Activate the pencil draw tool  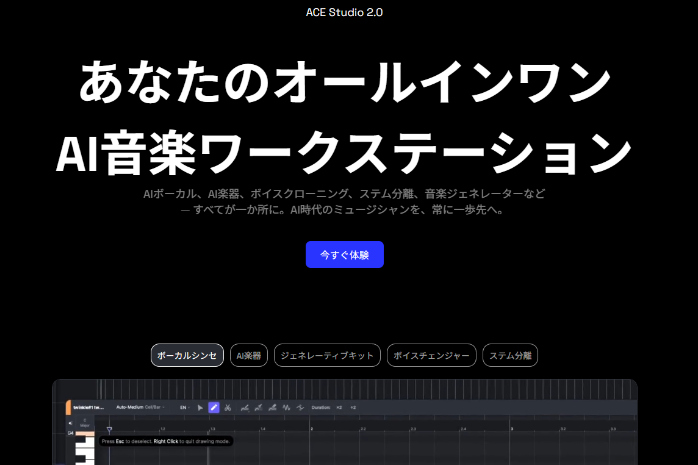click(214, 407)
